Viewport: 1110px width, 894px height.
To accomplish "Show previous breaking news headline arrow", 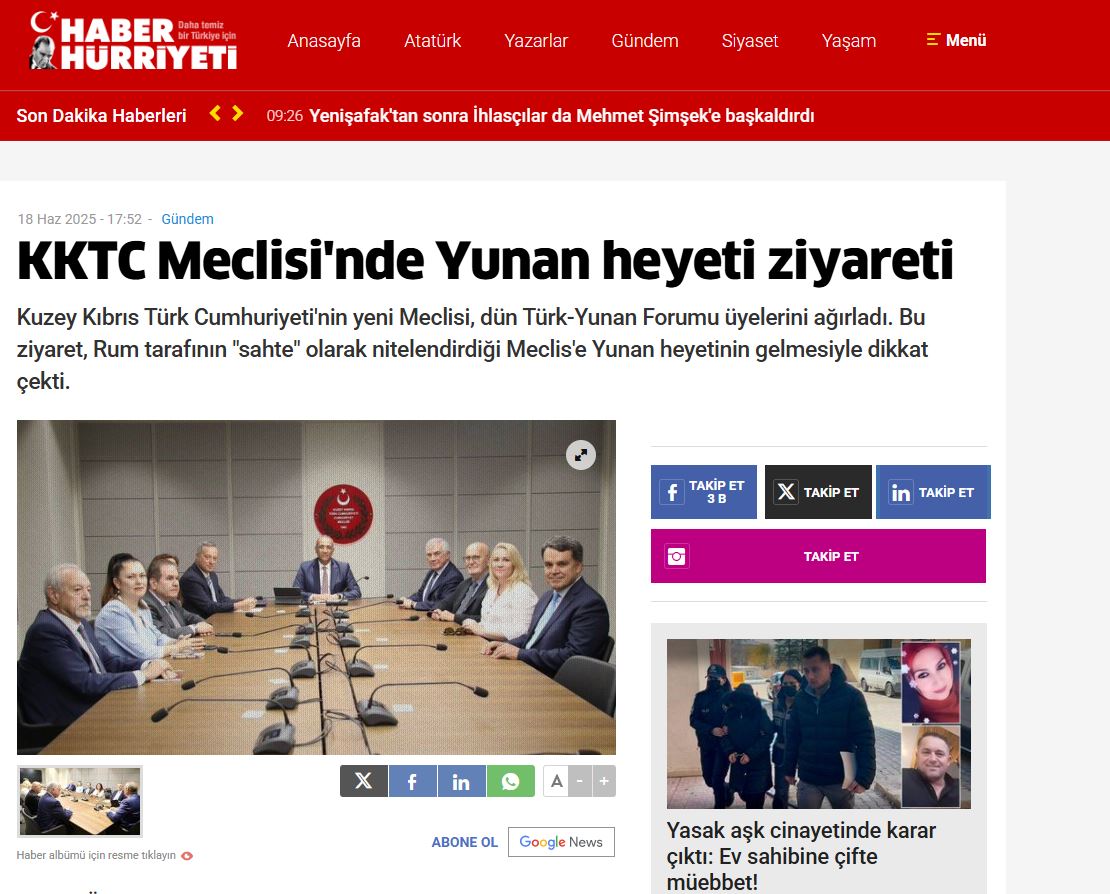I will click(x=215, y=113).
